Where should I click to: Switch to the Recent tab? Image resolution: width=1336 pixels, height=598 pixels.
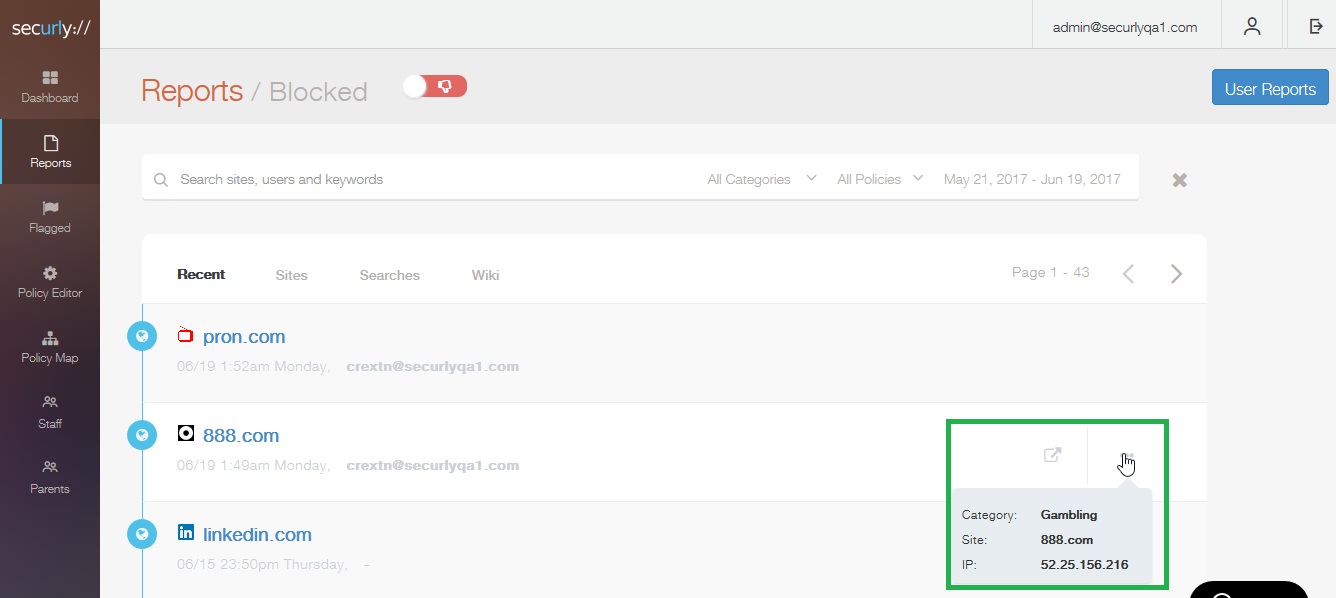coord(201,274)
